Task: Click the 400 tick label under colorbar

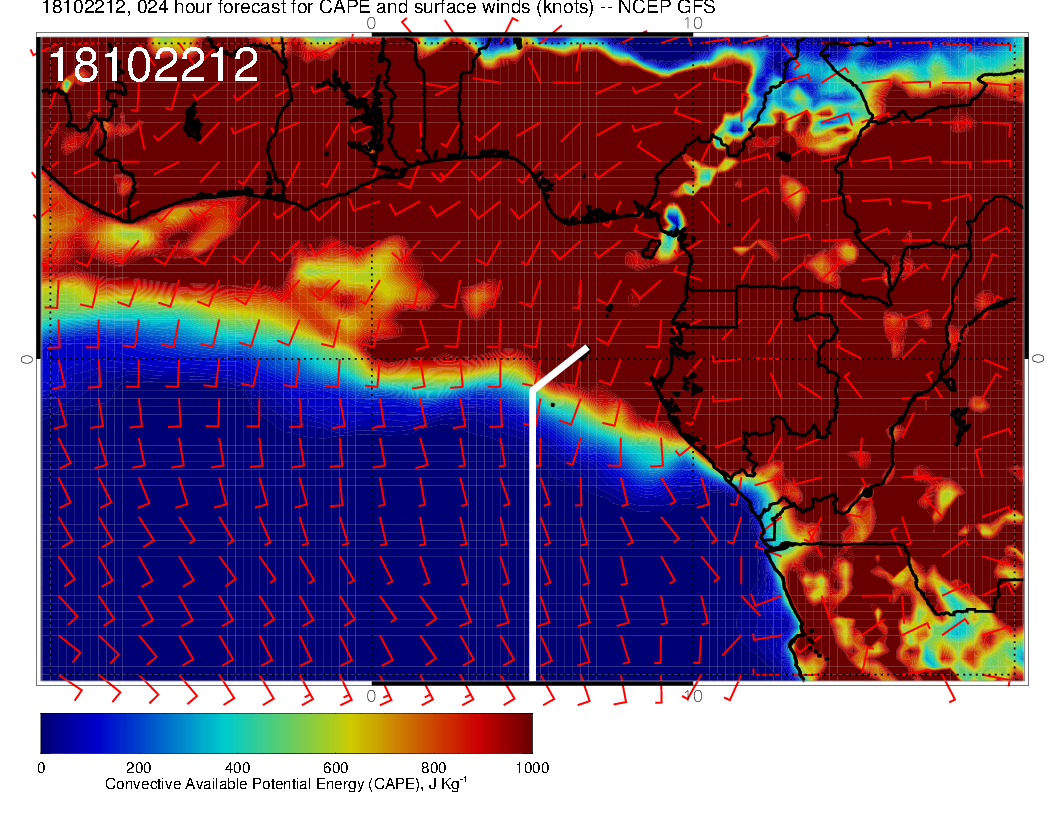Action: [237, 768]
